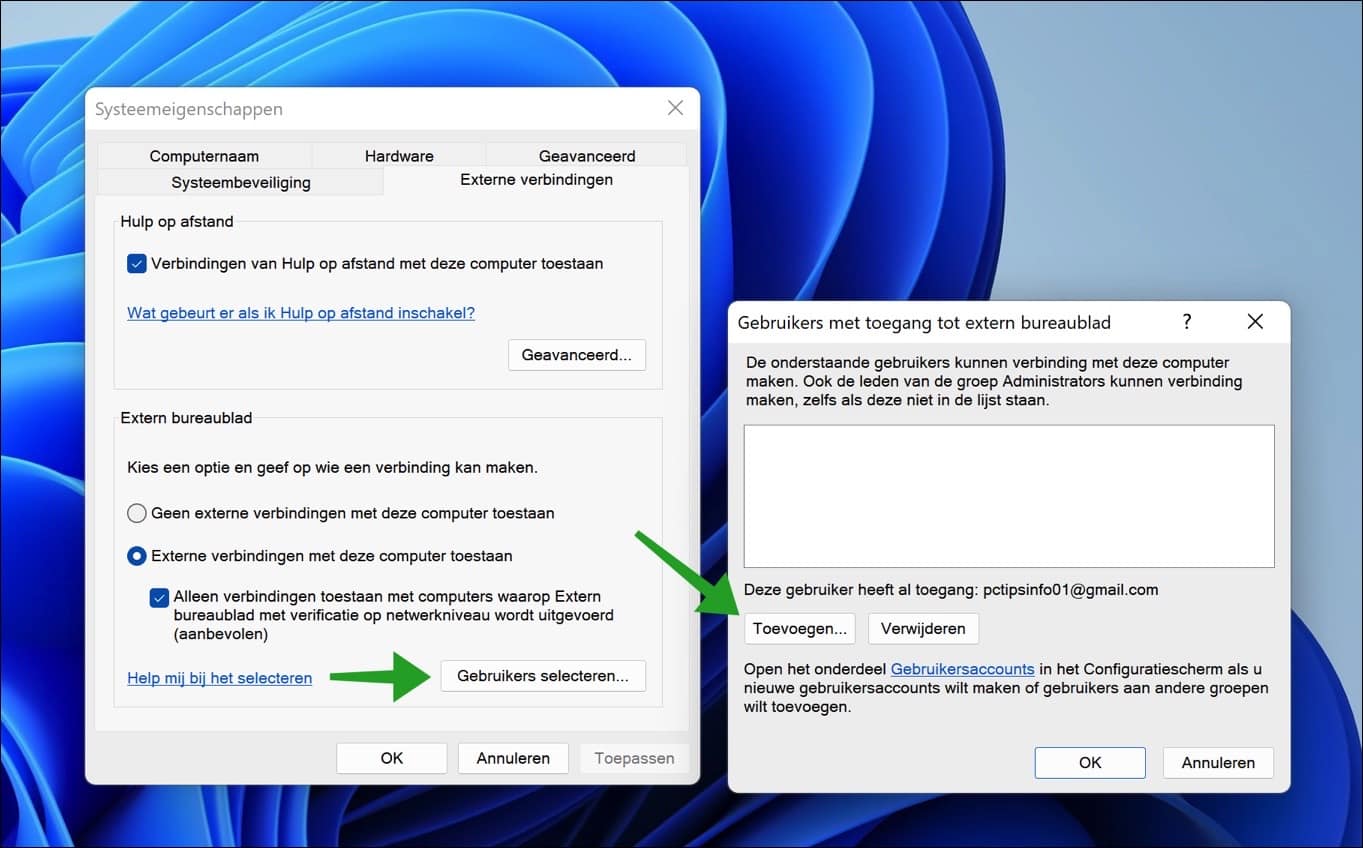
Task: Select the Systeembeveiliging tab
Action: click(x=240, y=182)
